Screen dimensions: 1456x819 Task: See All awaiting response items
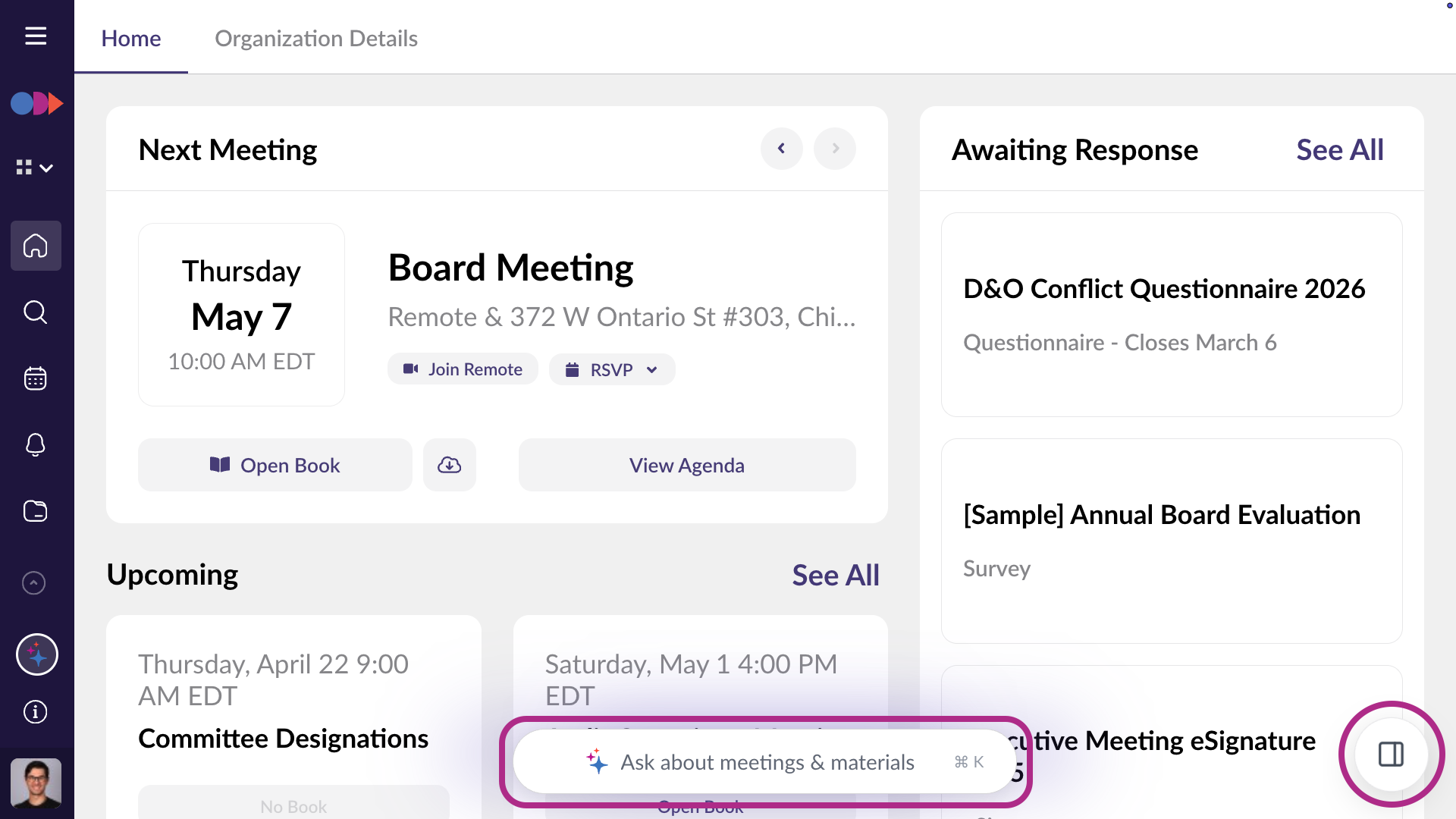click(x=1340, y=150)
